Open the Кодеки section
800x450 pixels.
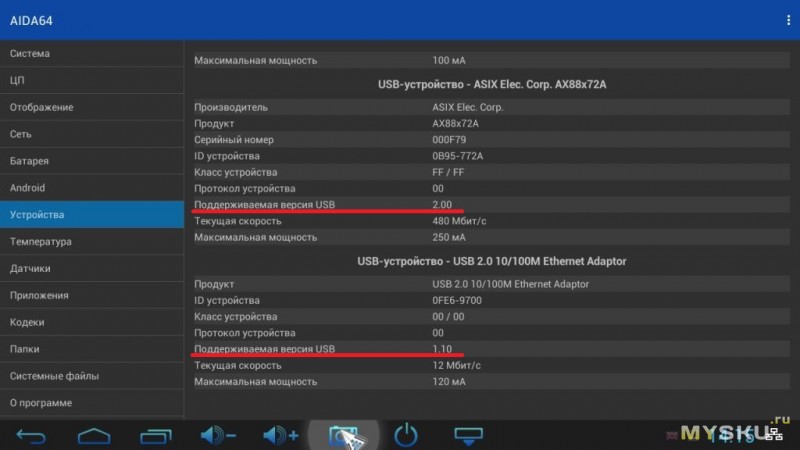click(92, 322)
